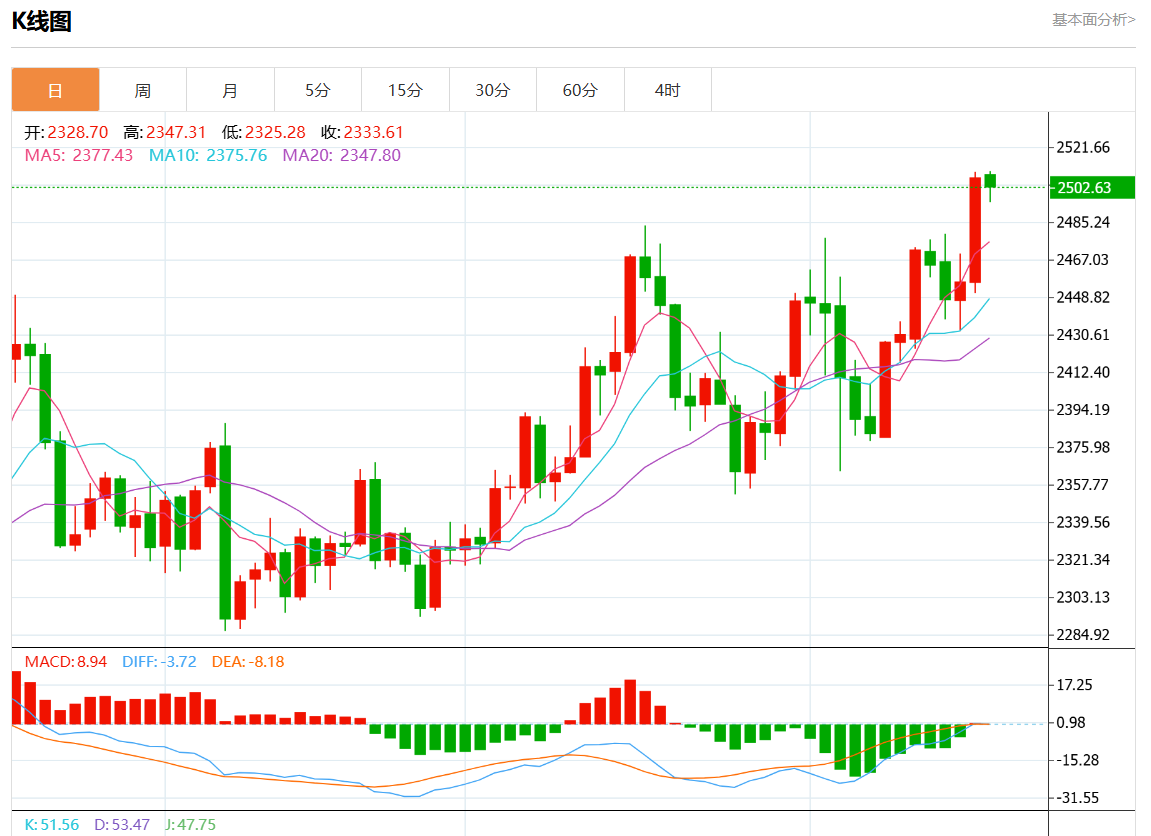Viewport: 1151px width, 836px height.
Task: Switch to the 月 monthly tab
Action: click(x=230, y=90)
